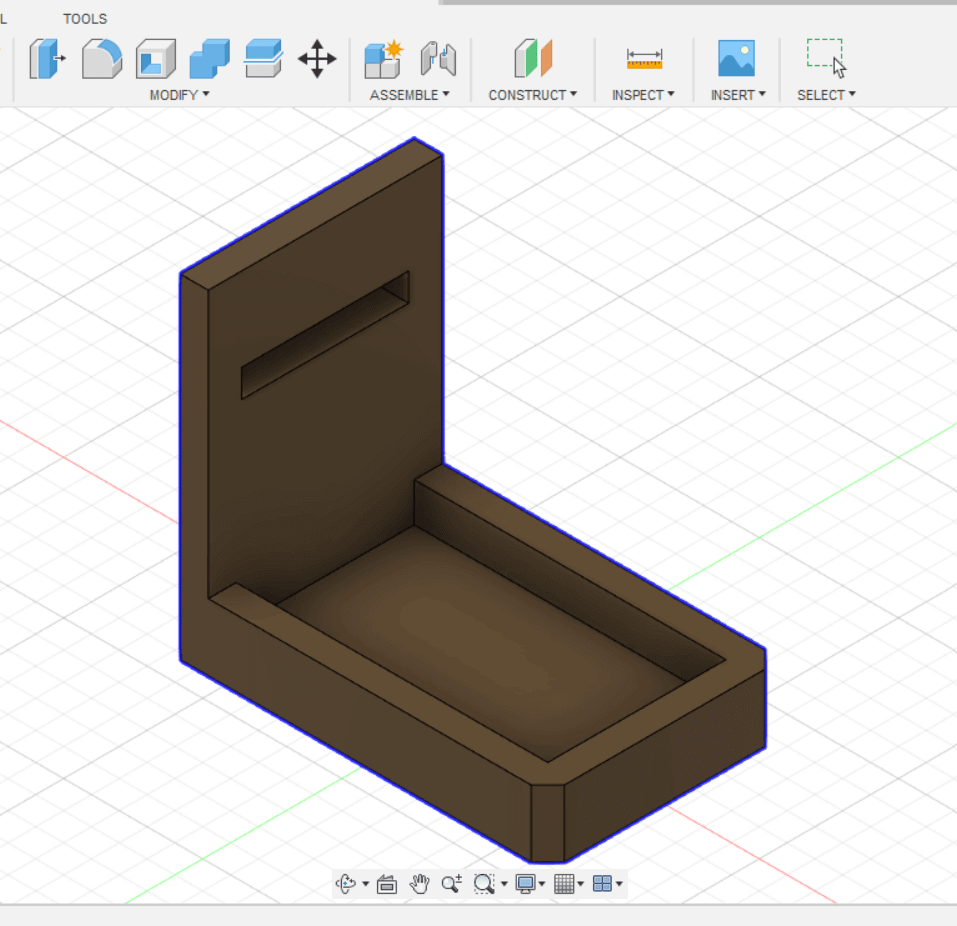Open the SELECT dropdown menu
The image size is (957, 926).
[x=826, y=95]
